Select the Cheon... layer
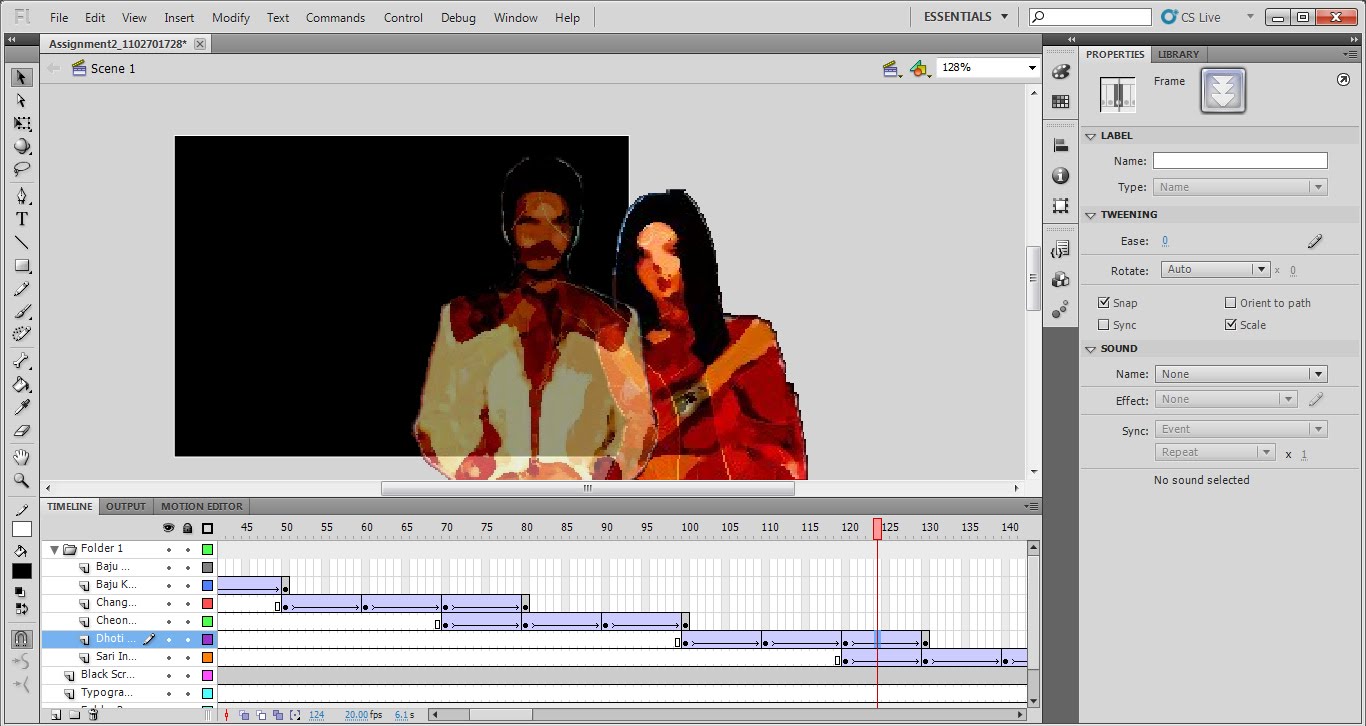This screenshot has width=1366, height=726. click(116, 621)
